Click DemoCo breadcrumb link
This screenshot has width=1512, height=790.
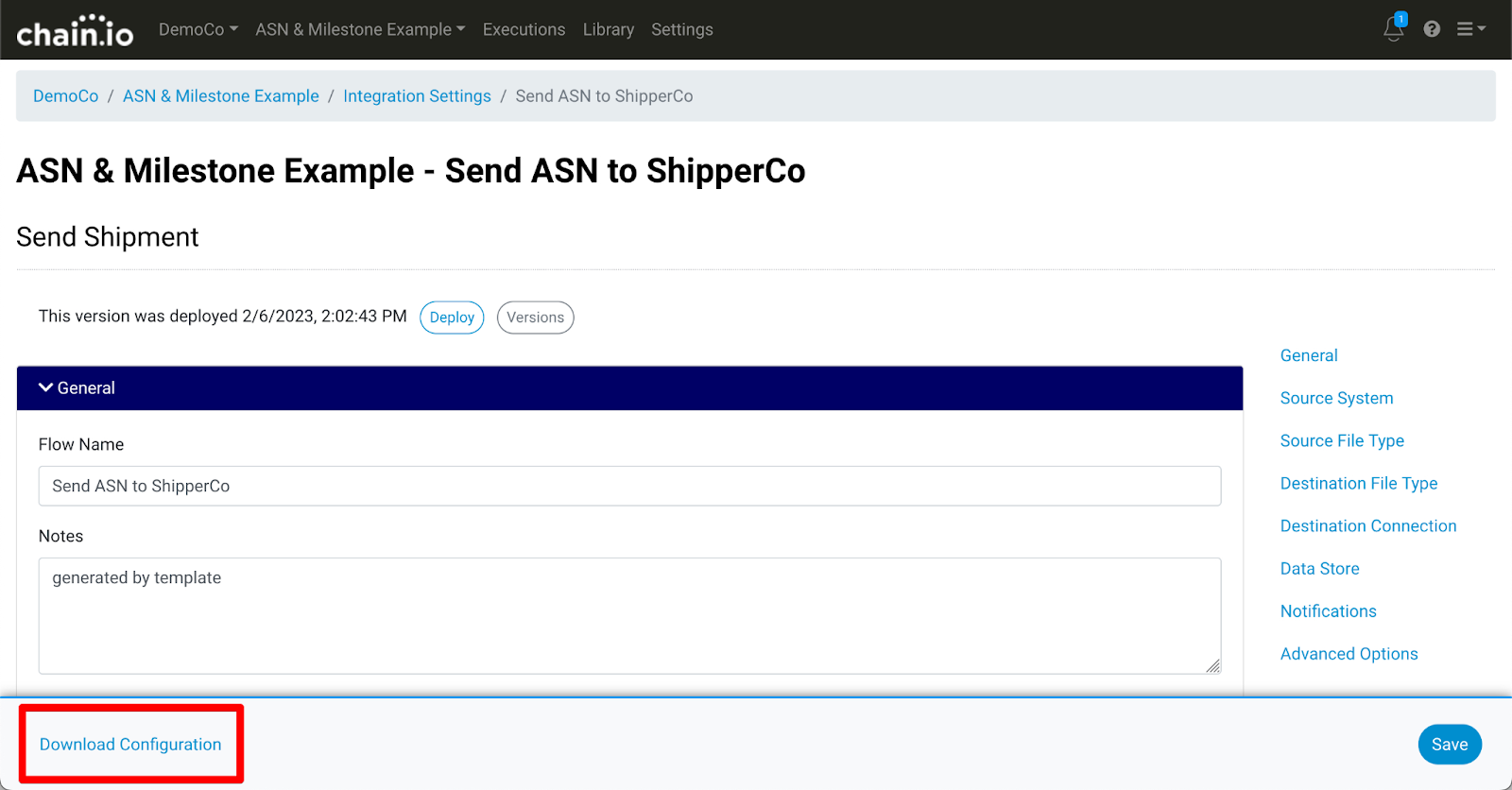66,96
